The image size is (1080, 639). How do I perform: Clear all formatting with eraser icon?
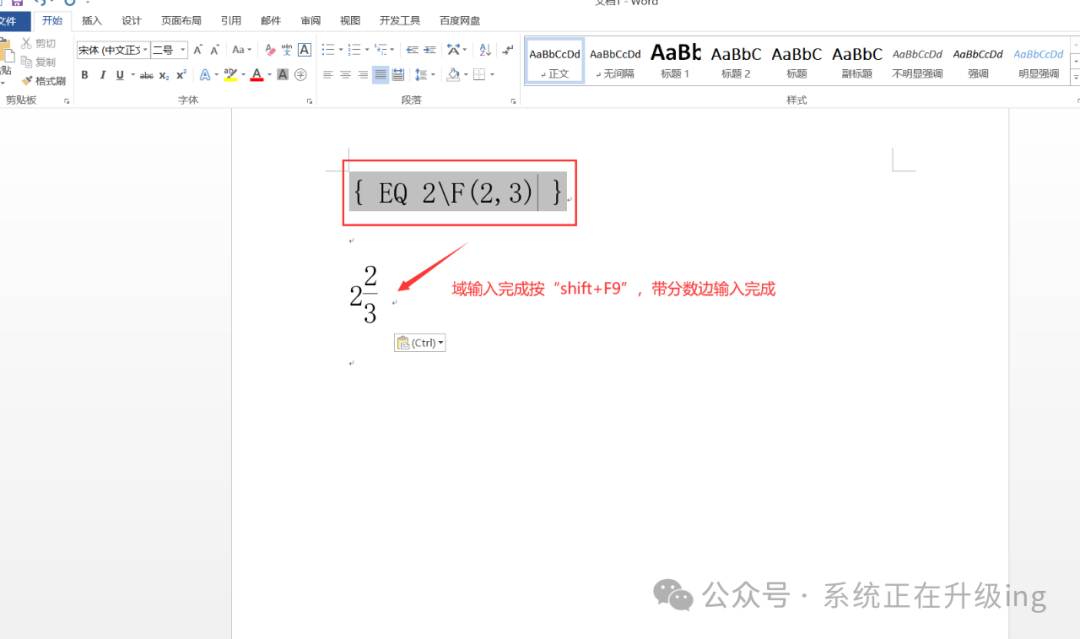click(270, 50)
